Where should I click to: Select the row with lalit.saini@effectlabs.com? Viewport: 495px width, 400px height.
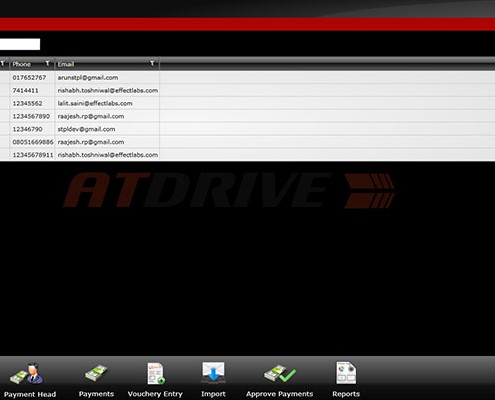pyautogui.click(x=247, y=103)
